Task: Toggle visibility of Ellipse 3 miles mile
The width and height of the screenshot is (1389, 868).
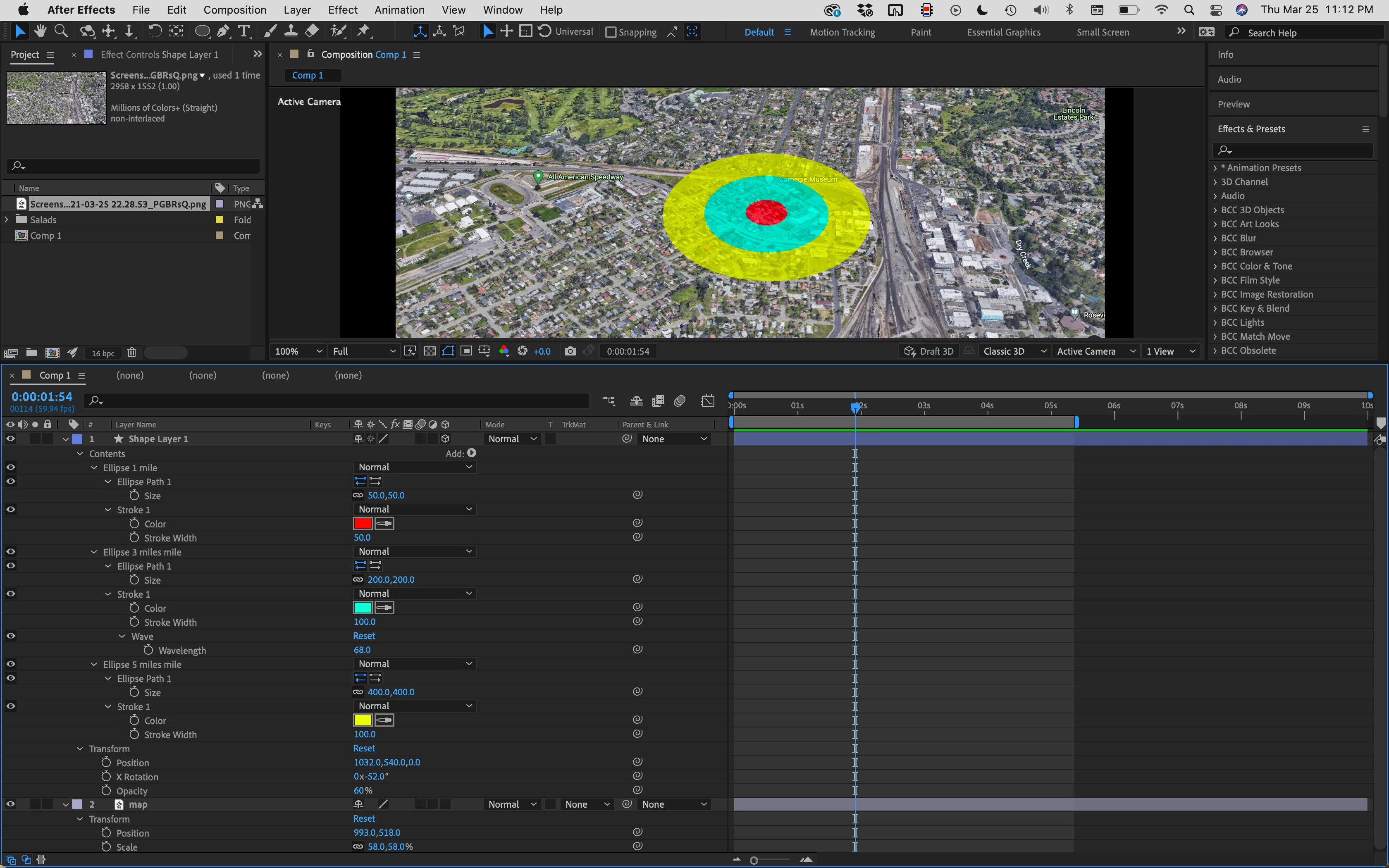Action: [10, 552]
